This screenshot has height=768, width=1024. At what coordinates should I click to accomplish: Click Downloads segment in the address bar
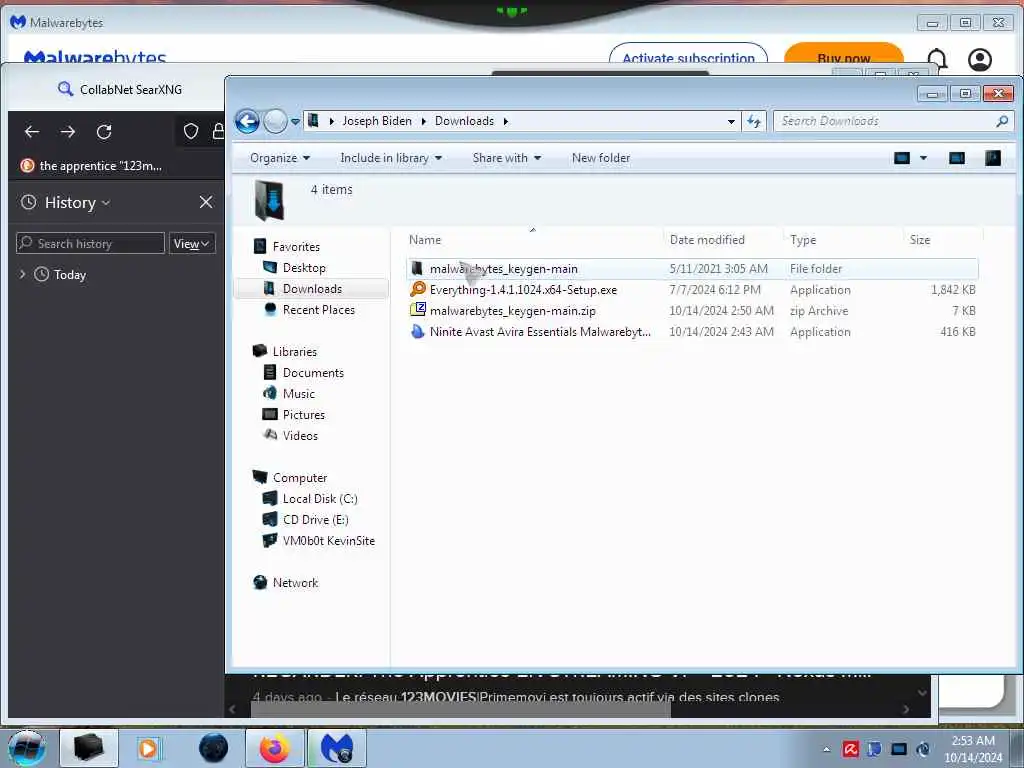[x=464, y=121]
